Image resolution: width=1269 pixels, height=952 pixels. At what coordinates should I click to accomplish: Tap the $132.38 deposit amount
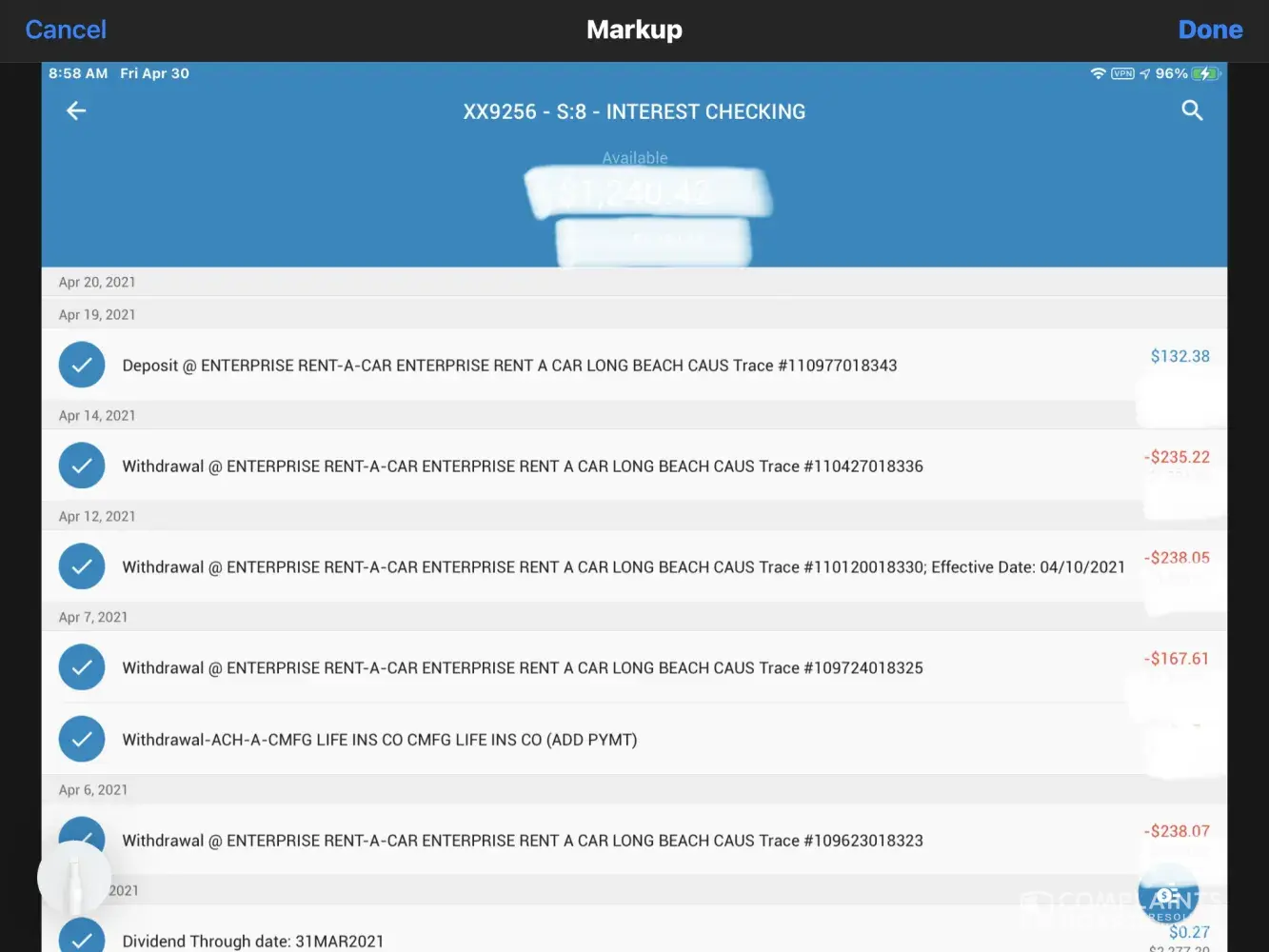point(1180,356)
